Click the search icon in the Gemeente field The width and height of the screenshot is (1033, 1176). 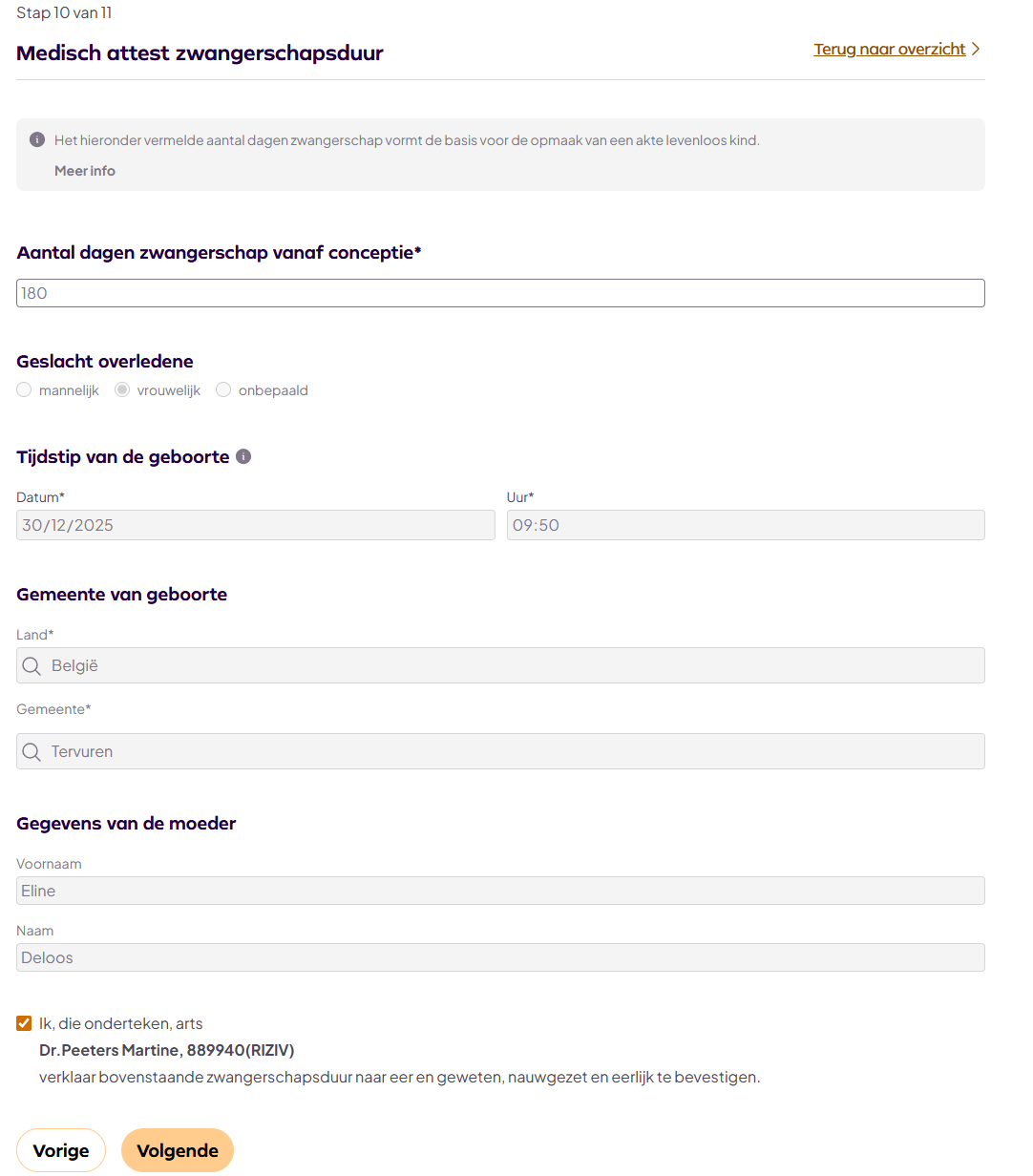click(x=32, y=752)
